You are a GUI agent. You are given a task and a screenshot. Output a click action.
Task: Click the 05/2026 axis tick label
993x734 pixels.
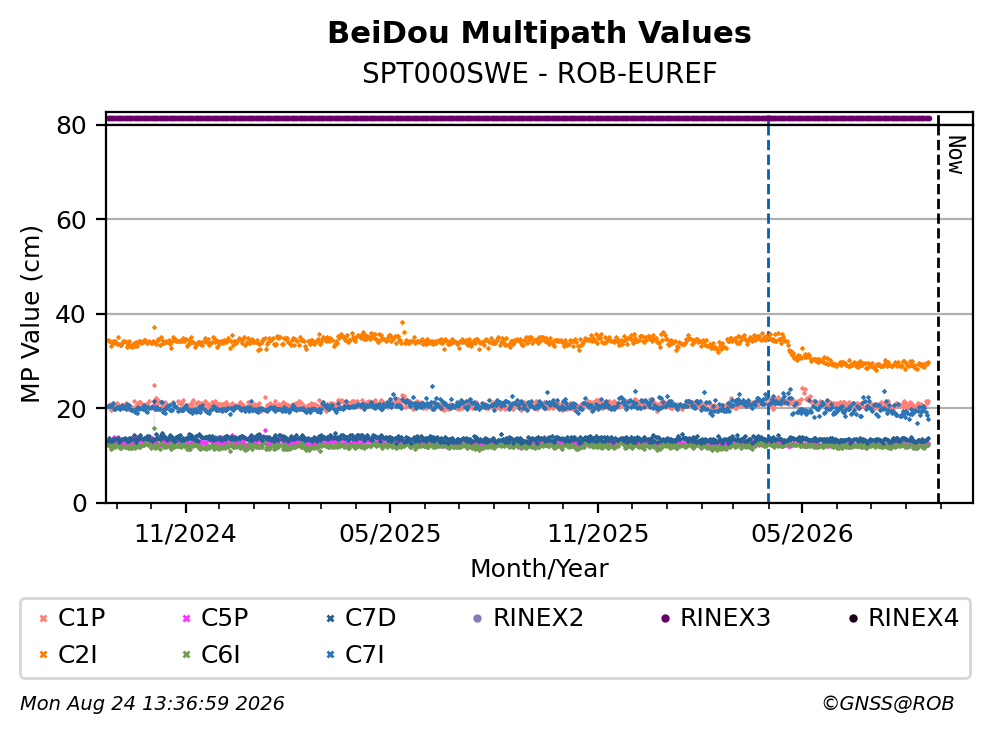pyautogui.click(x=802, y=534)
